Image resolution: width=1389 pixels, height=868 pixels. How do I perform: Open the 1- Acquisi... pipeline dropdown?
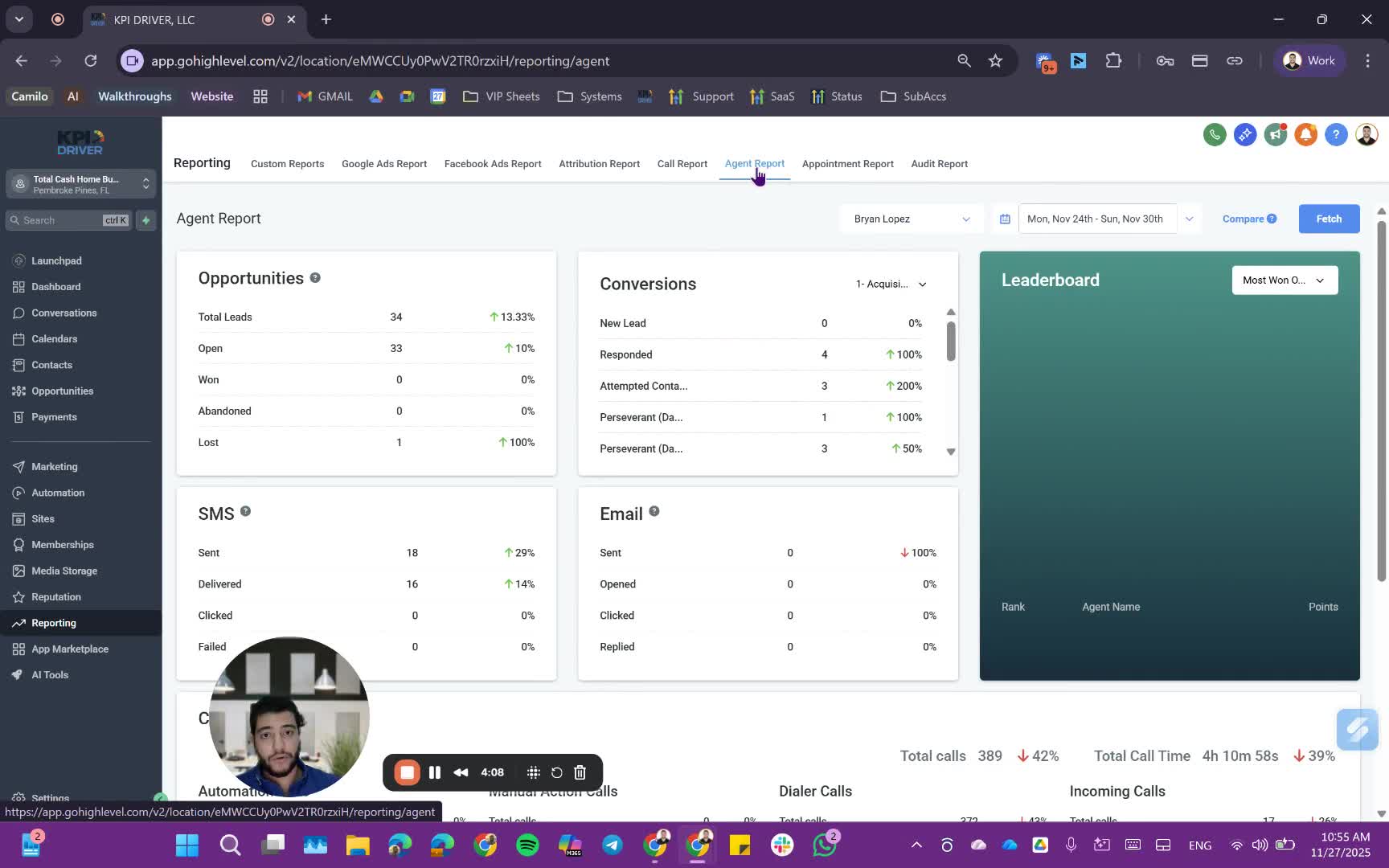point(891,284)
